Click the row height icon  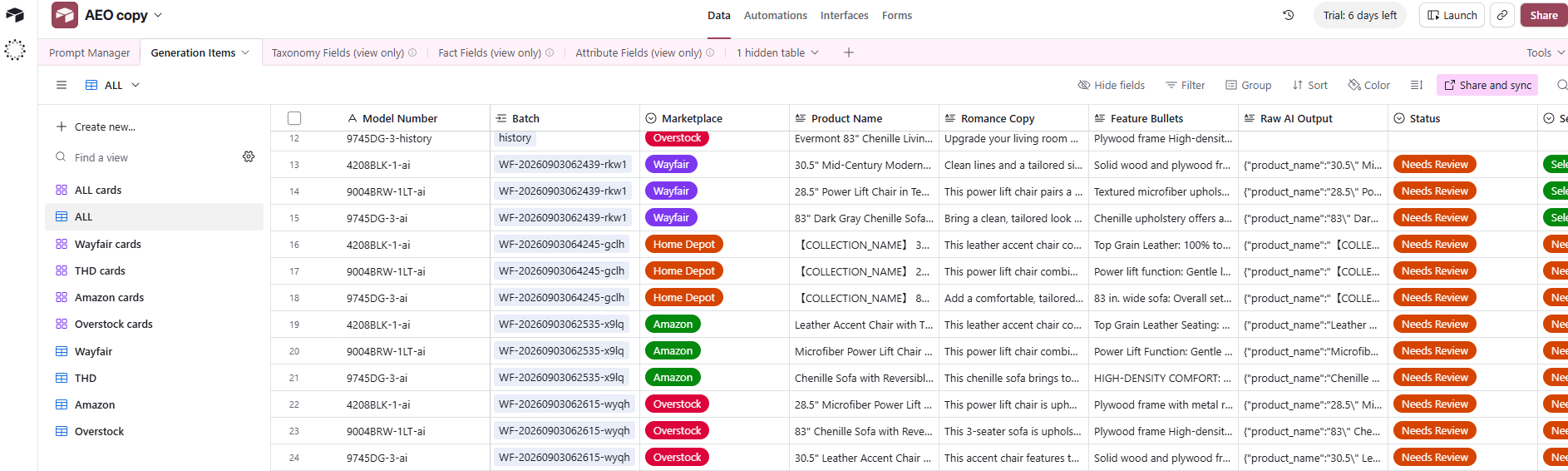[x=1417, y=85]
